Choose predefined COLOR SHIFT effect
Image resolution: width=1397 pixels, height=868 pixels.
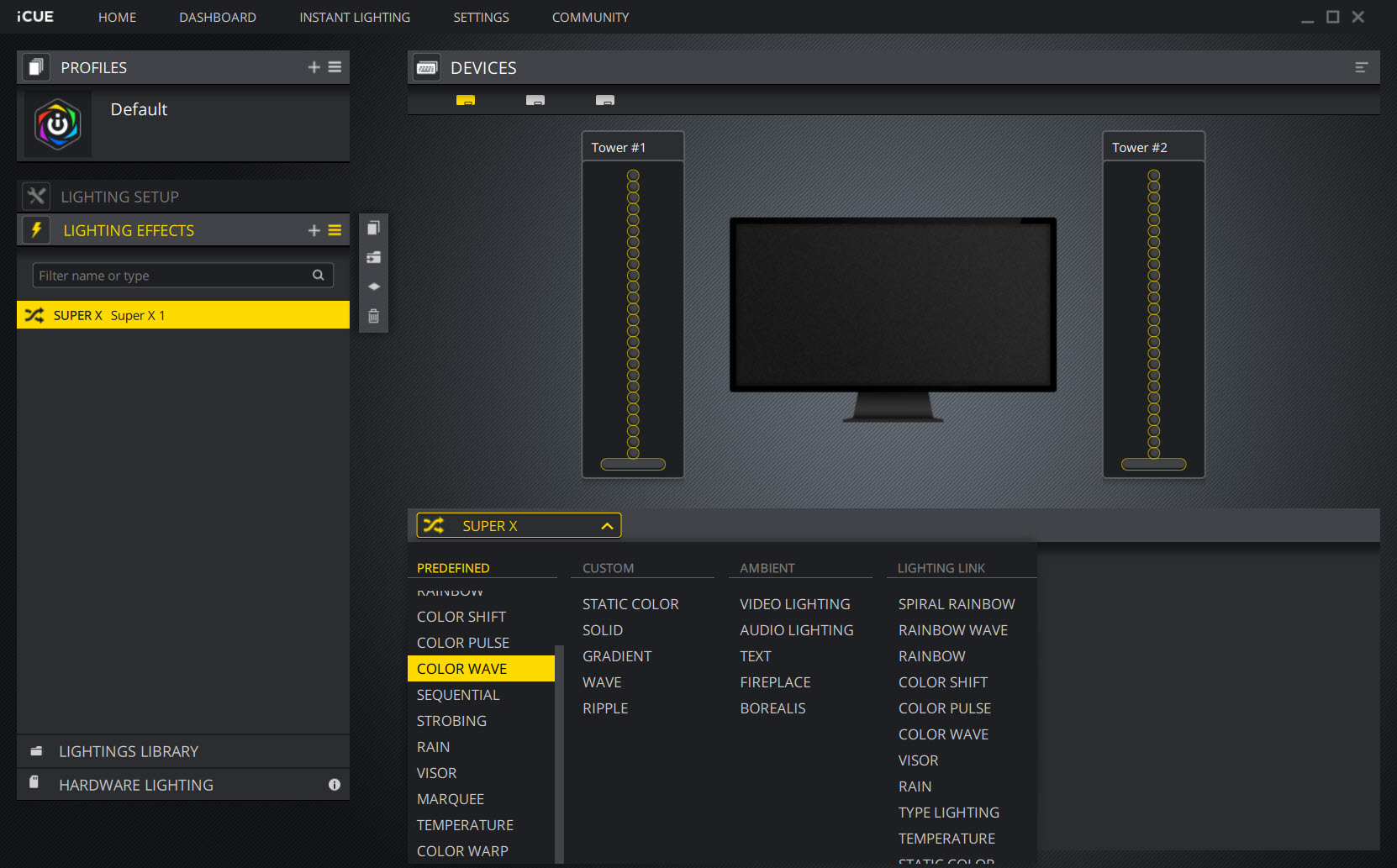[x=461, y=617]
